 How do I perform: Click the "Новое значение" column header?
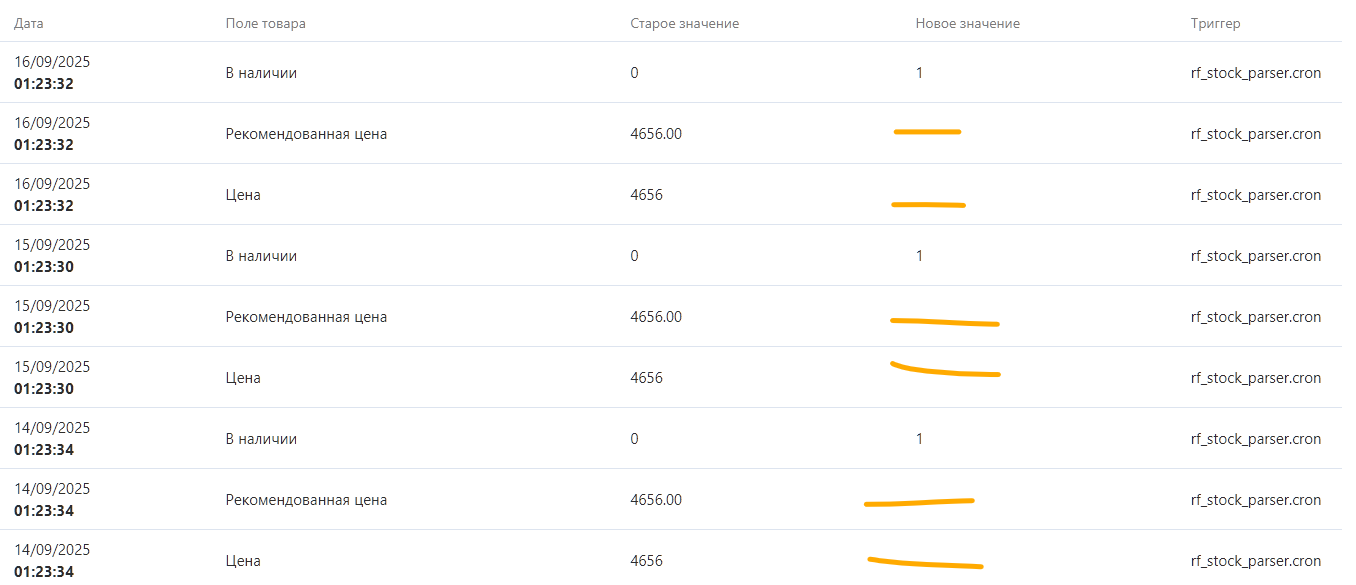coord(967,23)
